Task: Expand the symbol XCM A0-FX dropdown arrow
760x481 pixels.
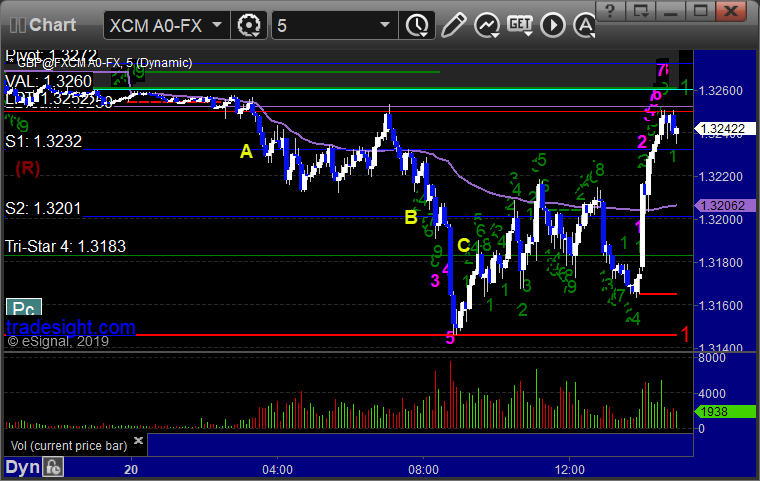Action: (217, 25)
